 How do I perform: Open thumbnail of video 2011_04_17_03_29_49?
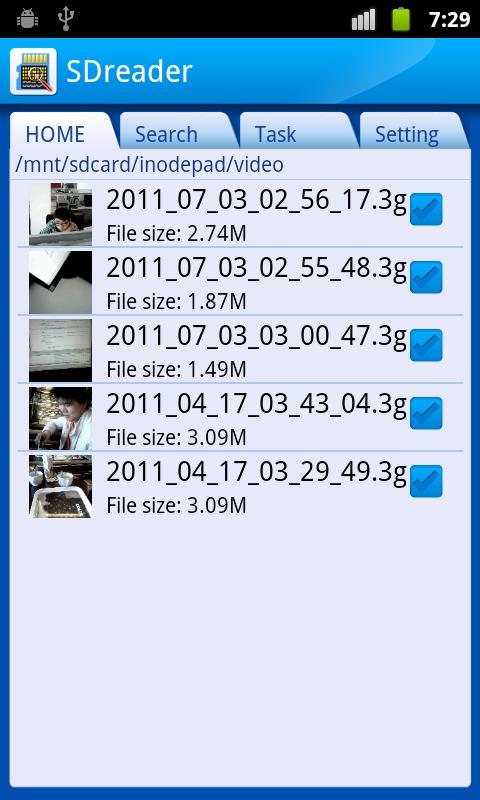coord(60,486)
